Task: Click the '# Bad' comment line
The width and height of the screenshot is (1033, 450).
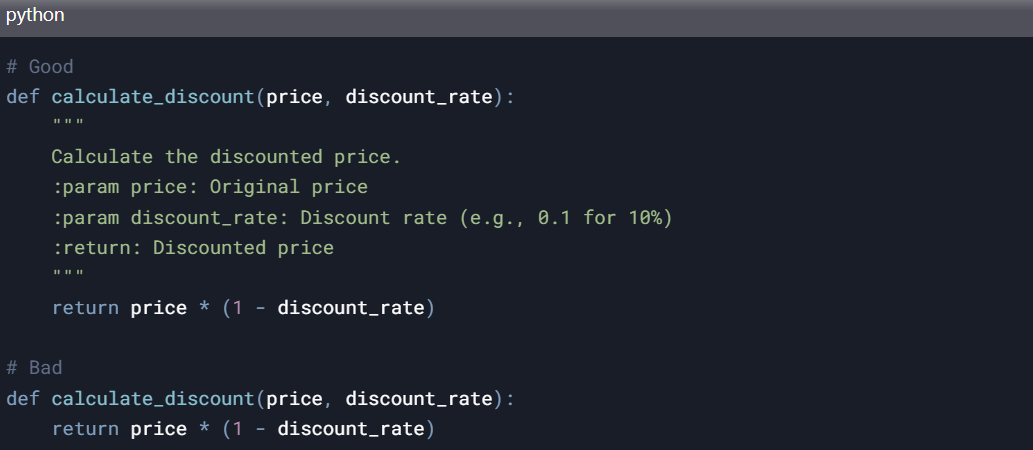Action: pyautogui.click(x=34, y=368)
